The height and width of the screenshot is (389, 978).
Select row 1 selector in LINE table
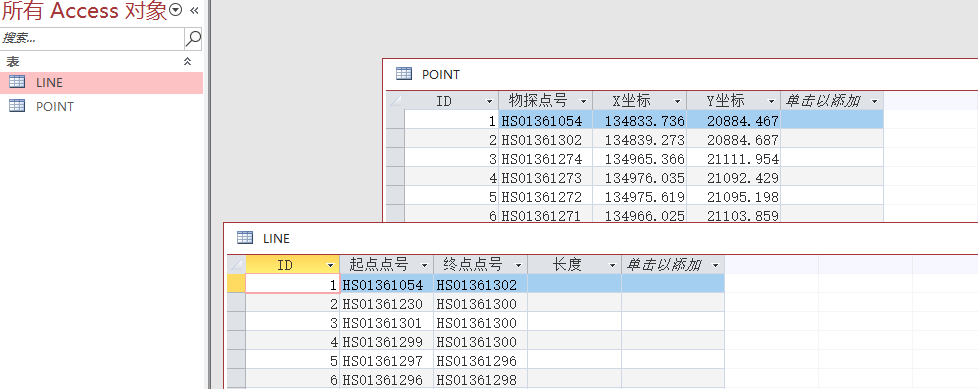(x=236, y=285)
